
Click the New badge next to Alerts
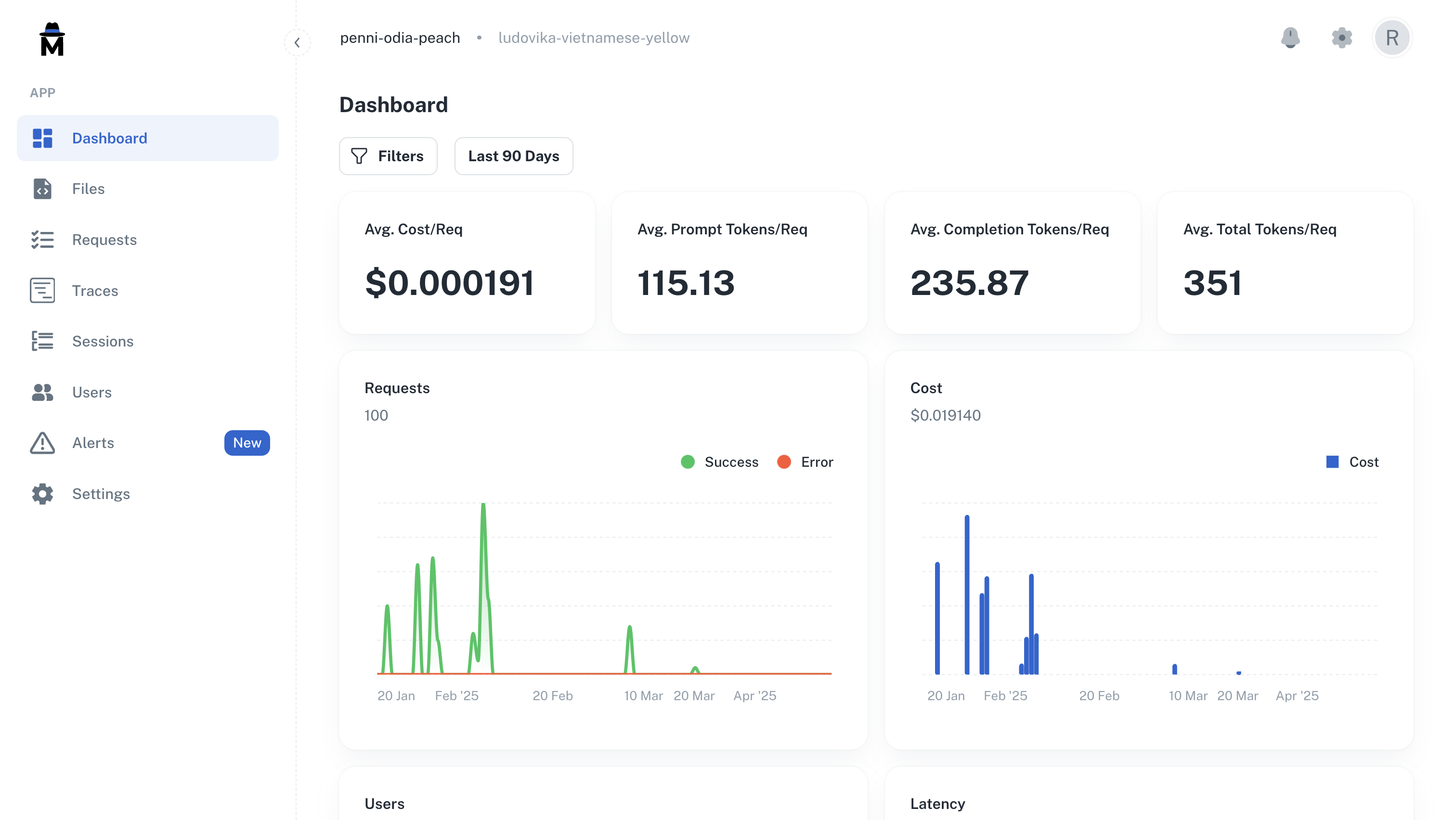247,443
